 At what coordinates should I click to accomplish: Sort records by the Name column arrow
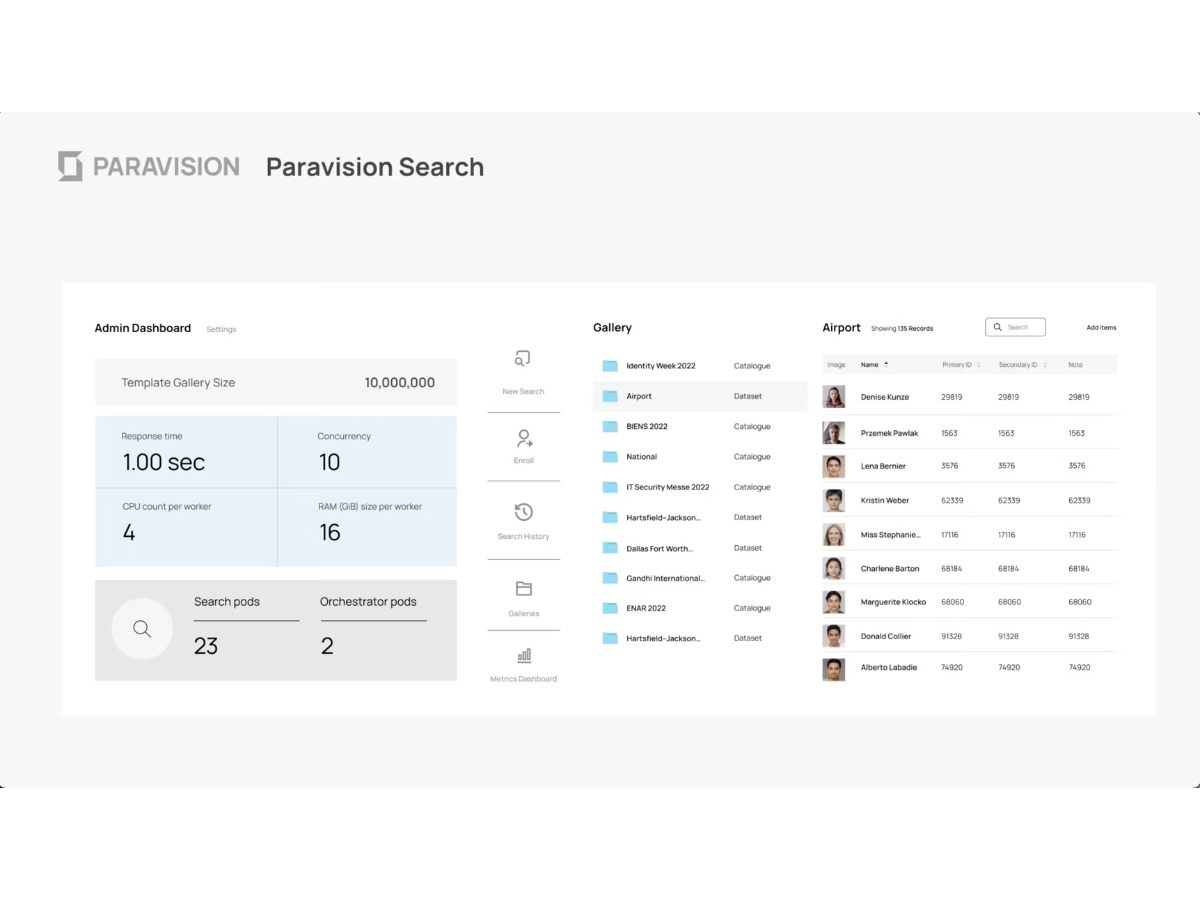886,365
